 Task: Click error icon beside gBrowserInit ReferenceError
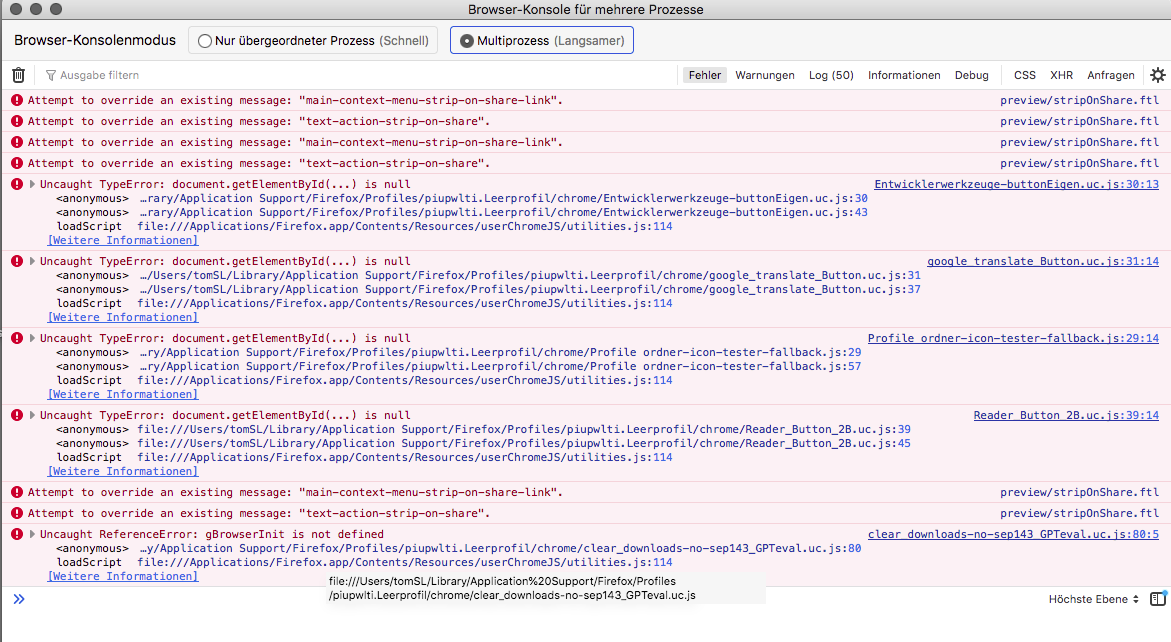pos(16,535)
